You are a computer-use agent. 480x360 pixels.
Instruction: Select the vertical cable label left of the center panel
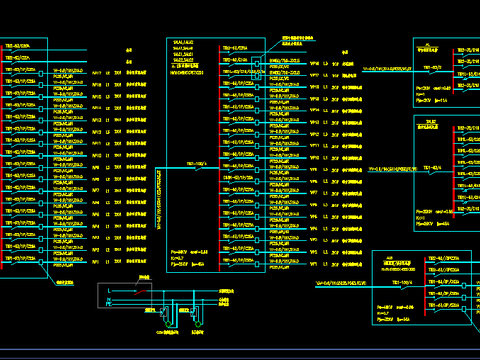point(159,199)
